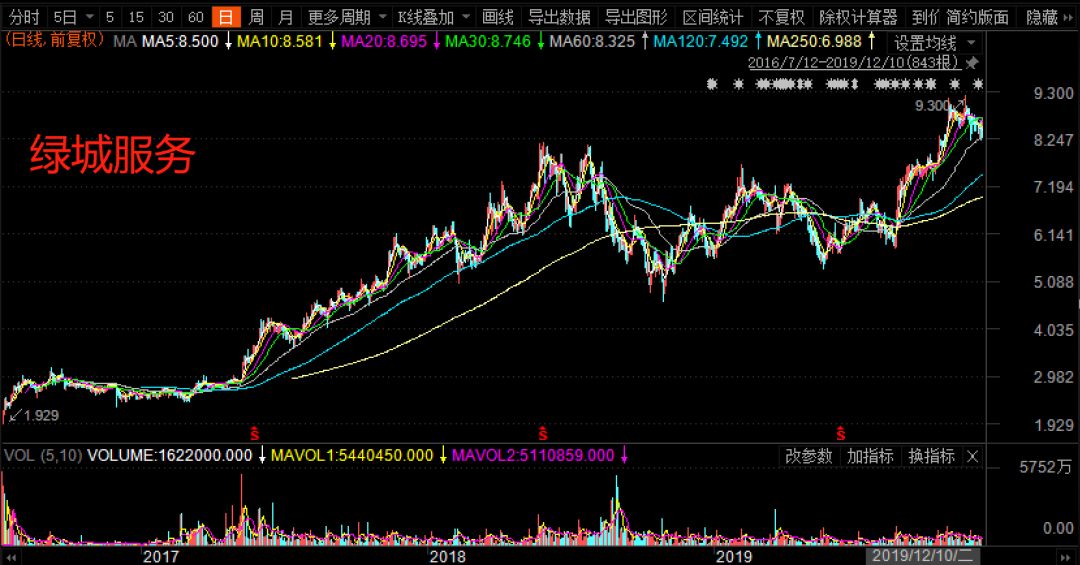Click 改参数 to edit indicator parameters

(x=809, y=456)
